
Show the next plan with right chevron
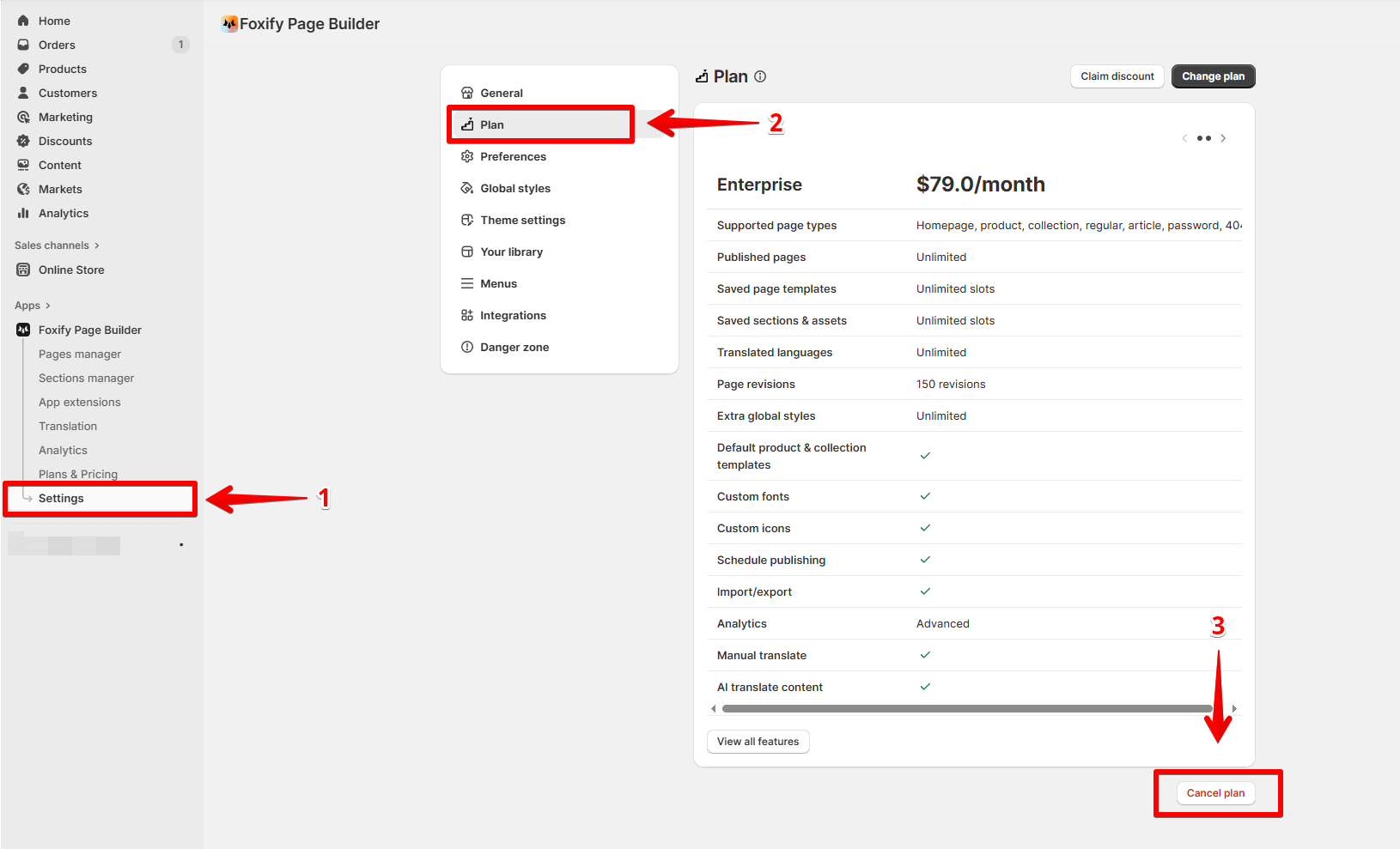point(1223,138)
